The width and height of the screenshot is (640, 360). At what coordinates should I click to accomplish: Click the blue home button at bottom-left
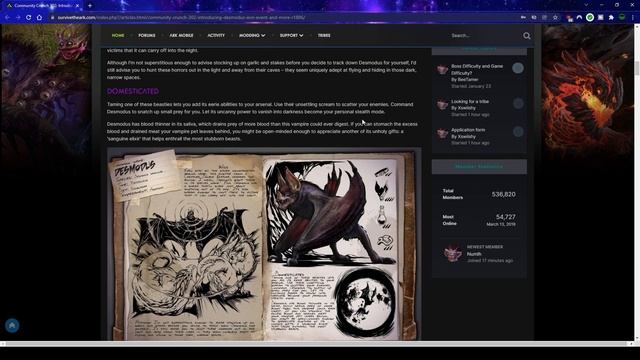12,325
